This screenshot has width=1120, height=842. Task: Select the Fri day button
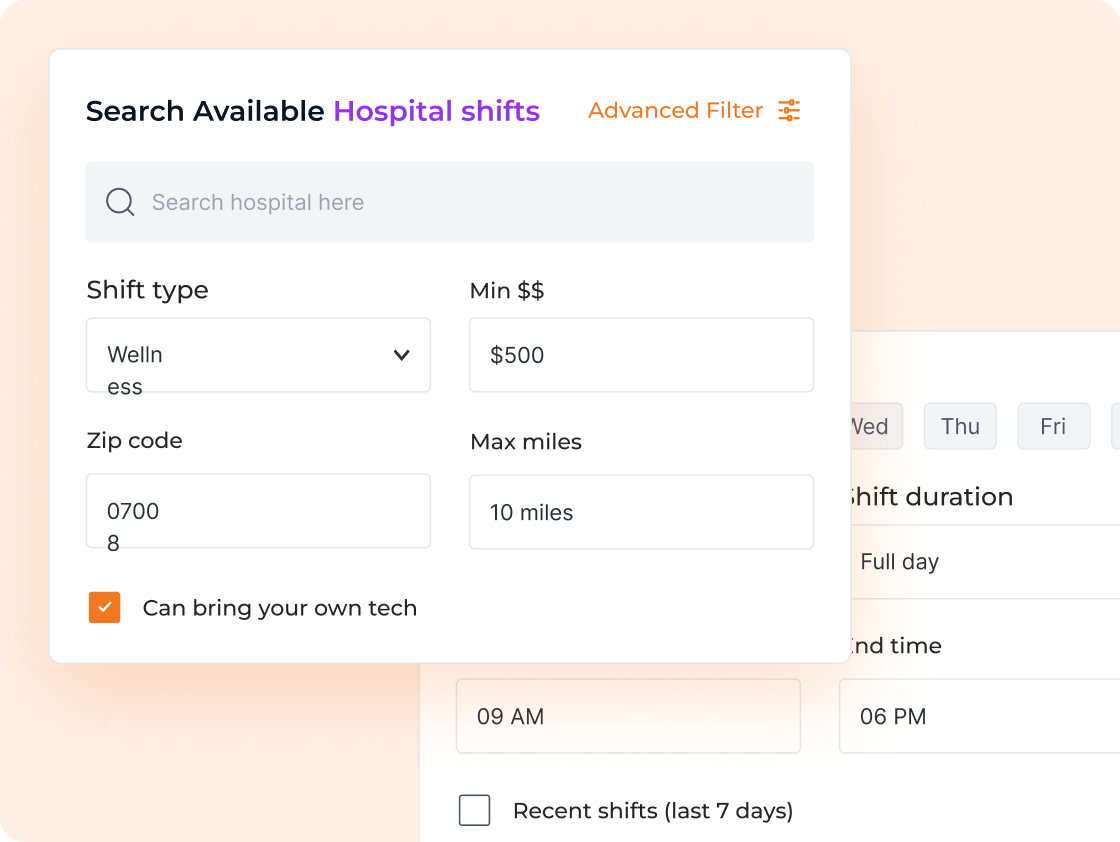(x=1053, y=427)
